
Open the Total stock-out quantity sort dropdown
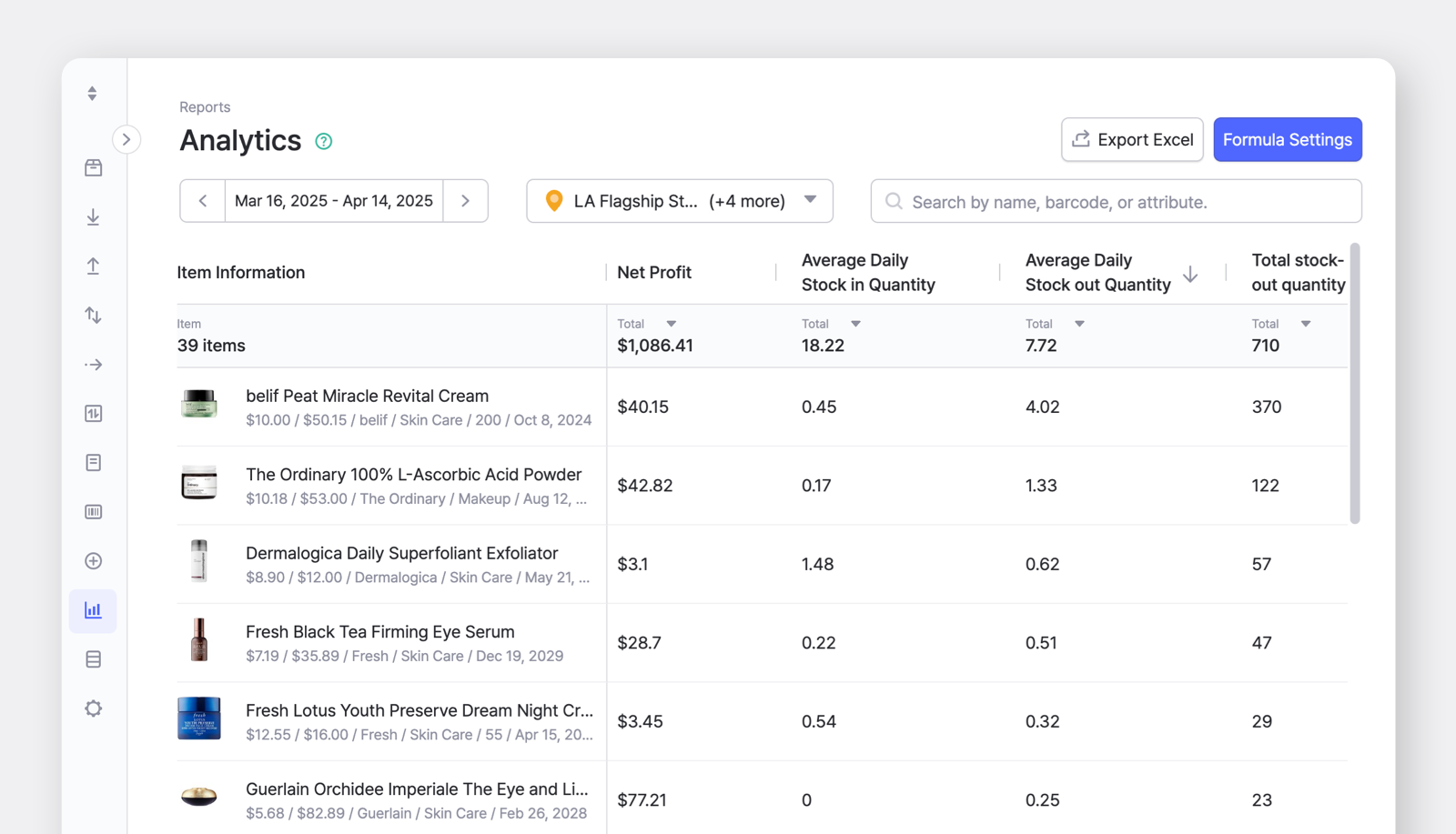pyautogui.click(x=1307, y=323)
